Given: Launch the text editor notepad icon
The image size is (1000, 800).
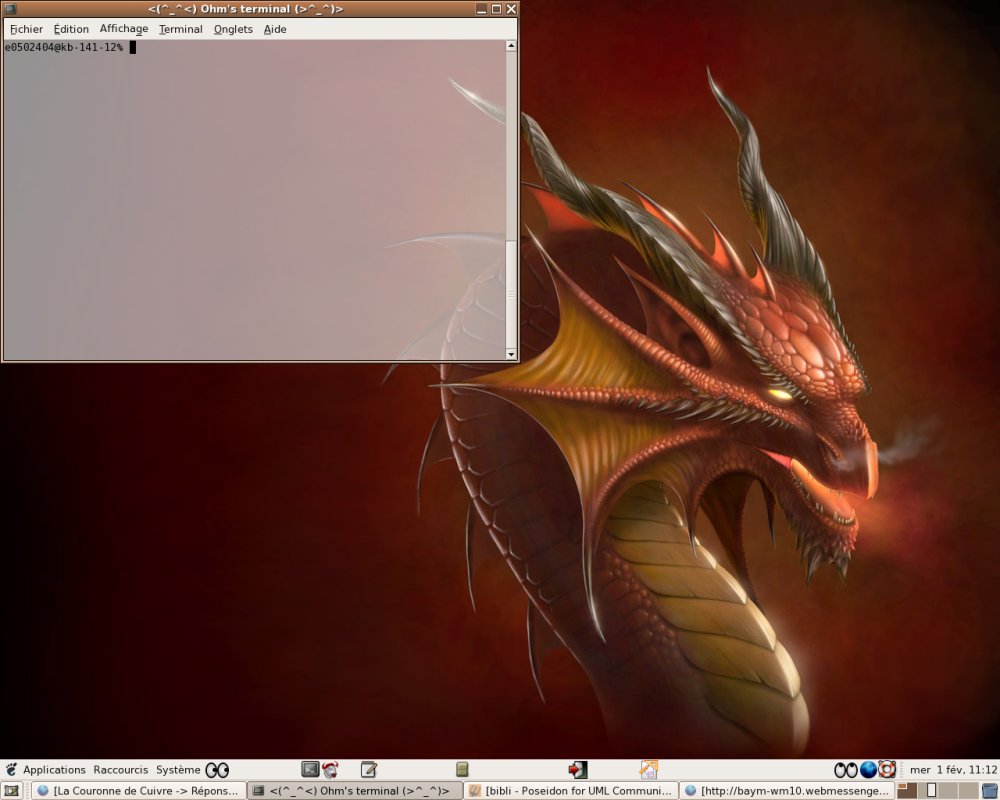Looking at the screenshot, I should tap(369, 770).
